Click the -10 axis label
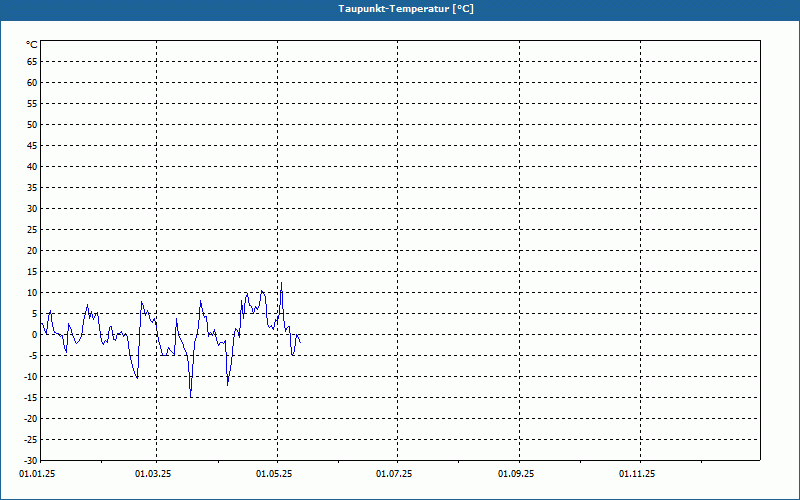Screen dimensions: 800x500 [x=31, y=377]
